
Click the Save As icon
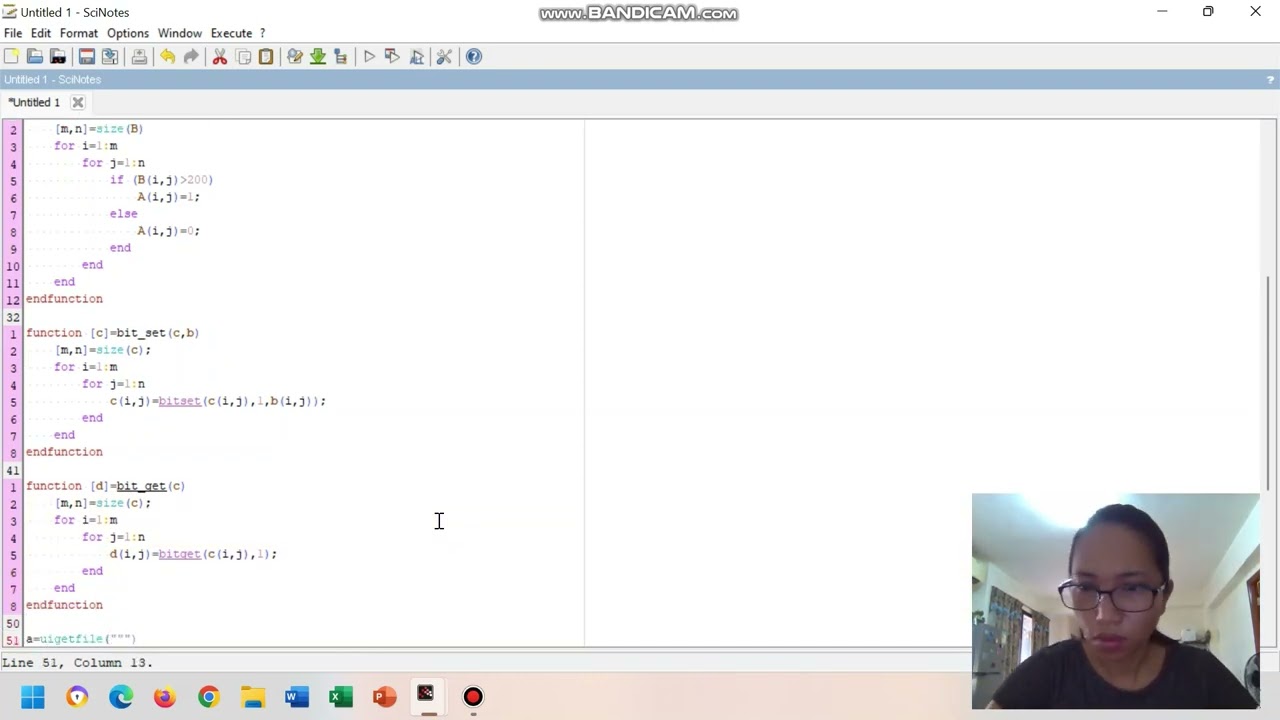[110, 57]
